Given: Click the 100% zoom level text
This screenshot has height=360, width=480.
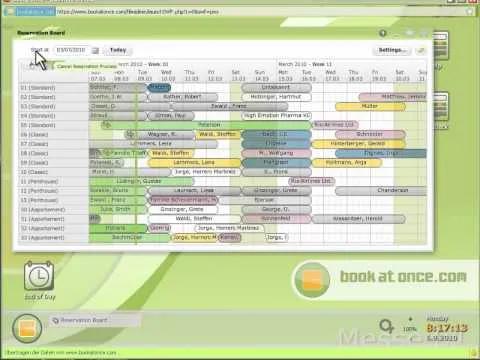Looking at the screenshot, I should click(x=409, y=329).
